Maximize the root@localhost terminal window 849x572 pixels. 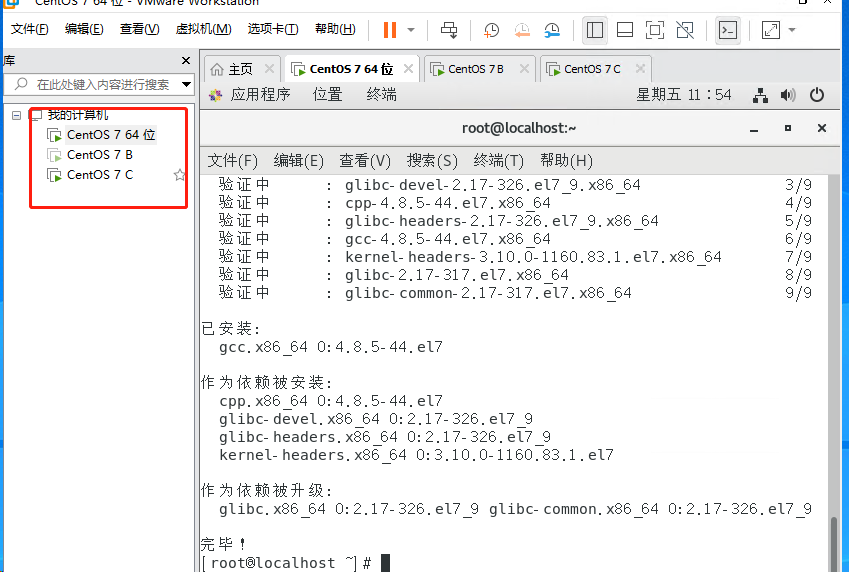click(x=788, y=128)
